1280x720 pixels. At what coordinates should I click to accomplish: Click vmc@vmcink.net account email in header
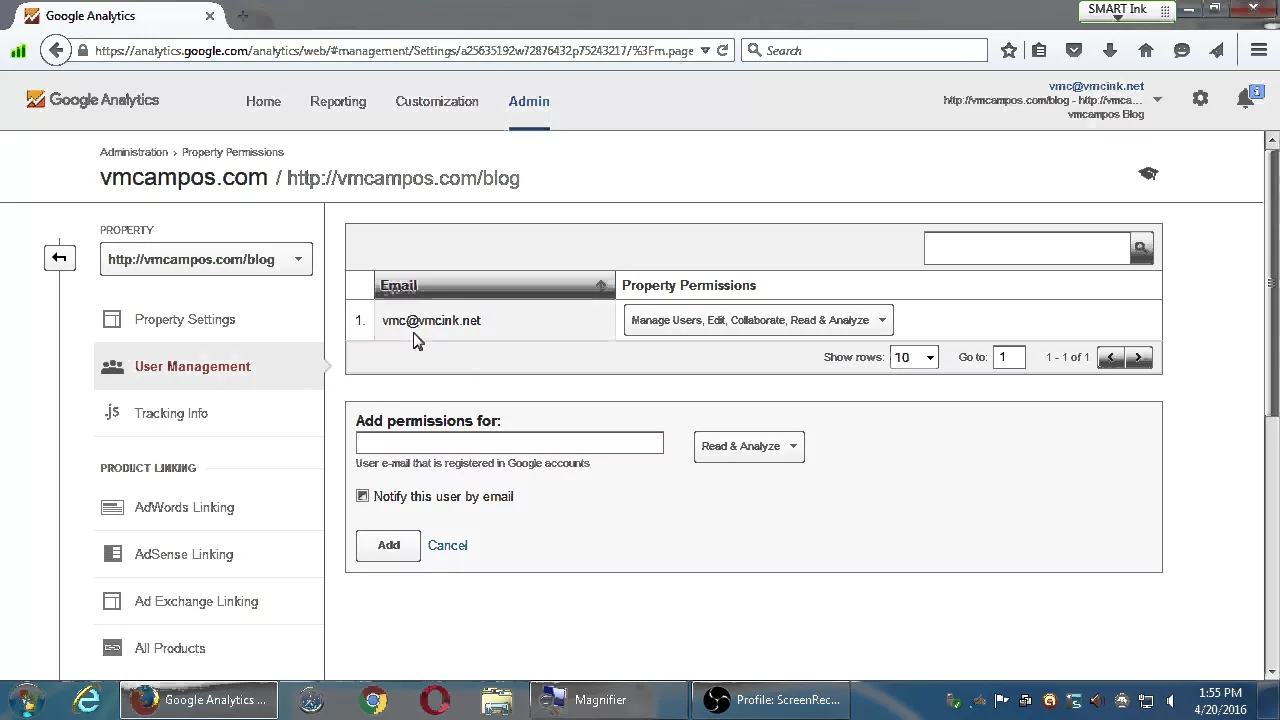[x=1096, y=86]
